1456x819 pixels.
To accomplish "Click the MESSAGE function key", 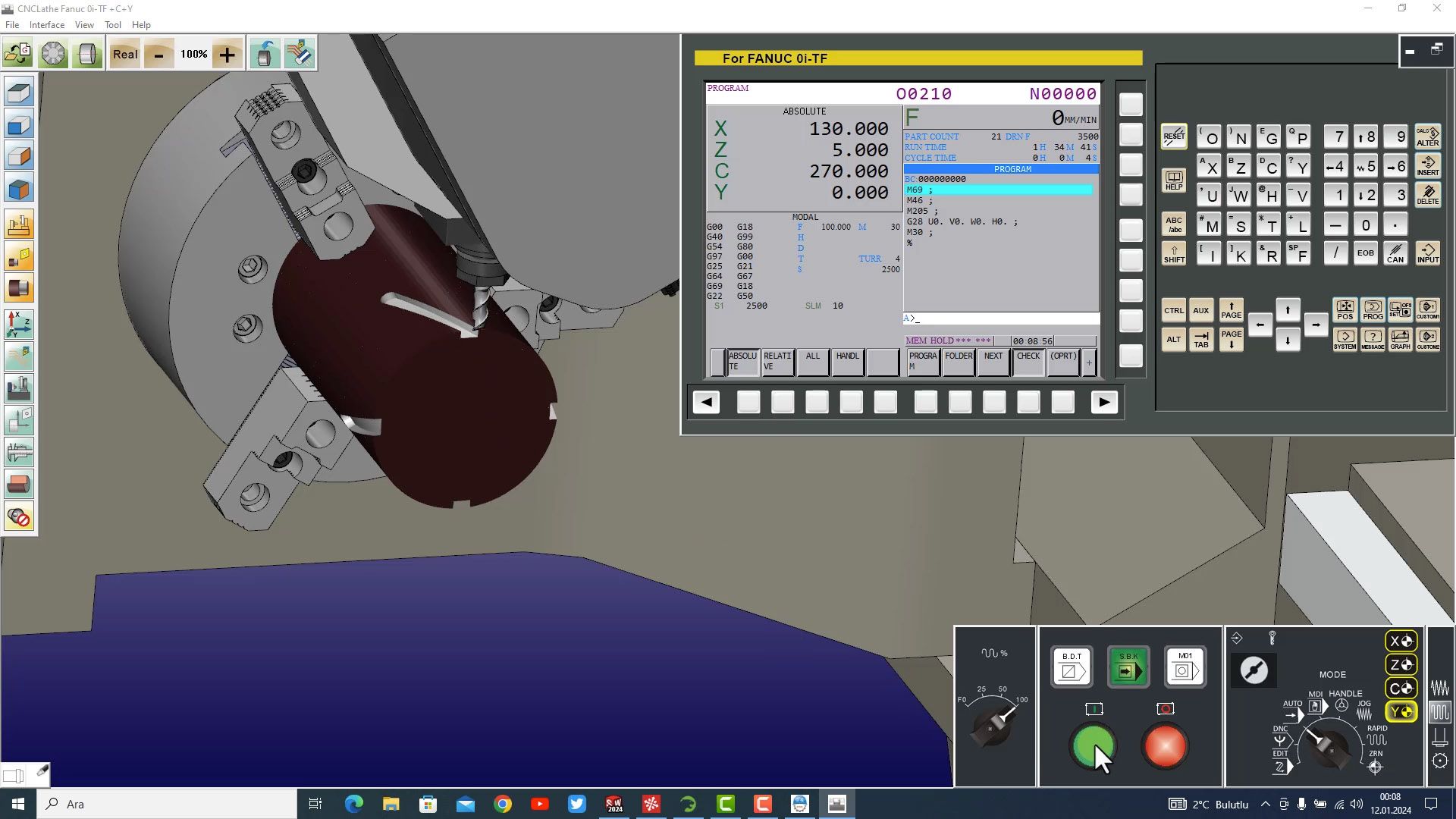I will (1373, 339).
